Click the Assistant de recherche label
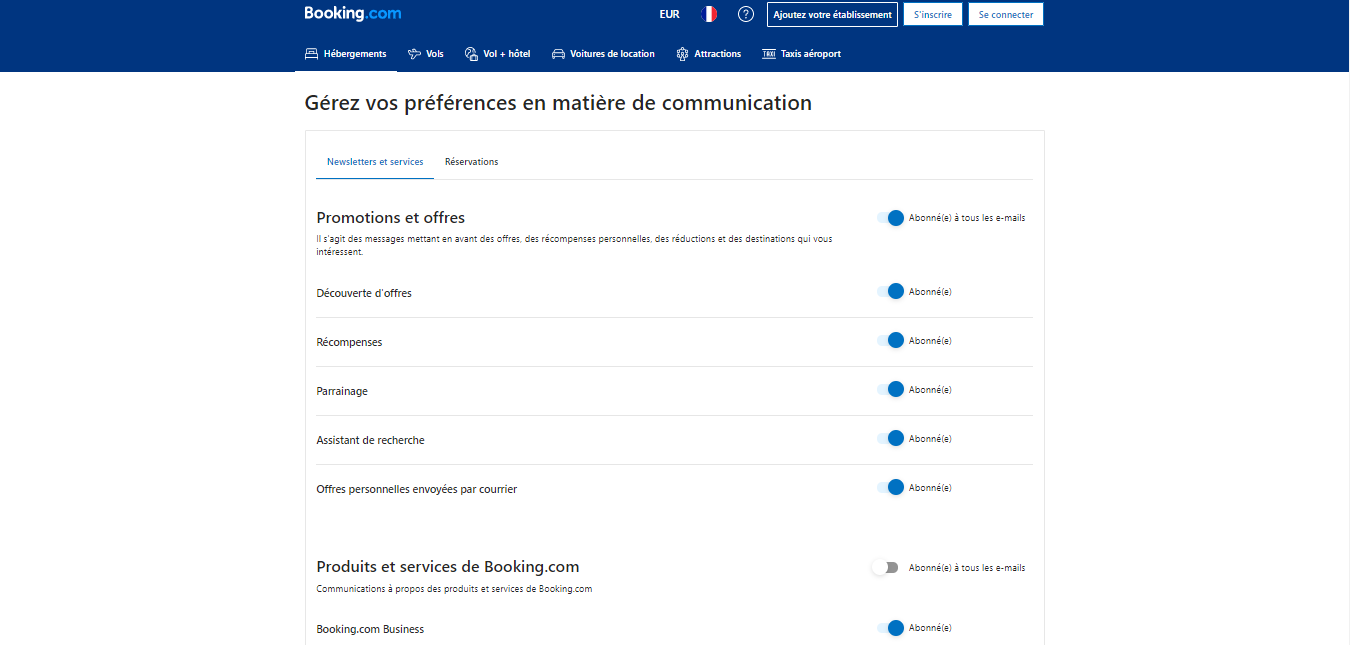 371,440
